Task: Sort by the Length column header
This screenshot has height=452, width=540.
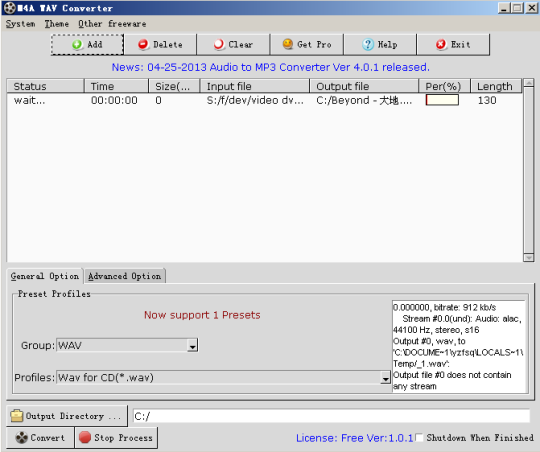Action: click(x=496, y=86)
